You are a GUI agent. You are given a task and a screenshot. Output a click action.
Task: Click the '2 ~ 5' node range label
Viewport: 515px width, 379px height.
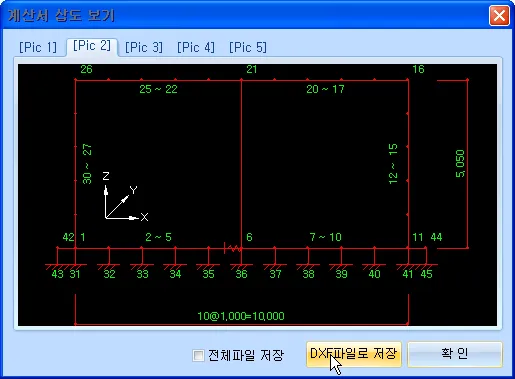[158, 237]
